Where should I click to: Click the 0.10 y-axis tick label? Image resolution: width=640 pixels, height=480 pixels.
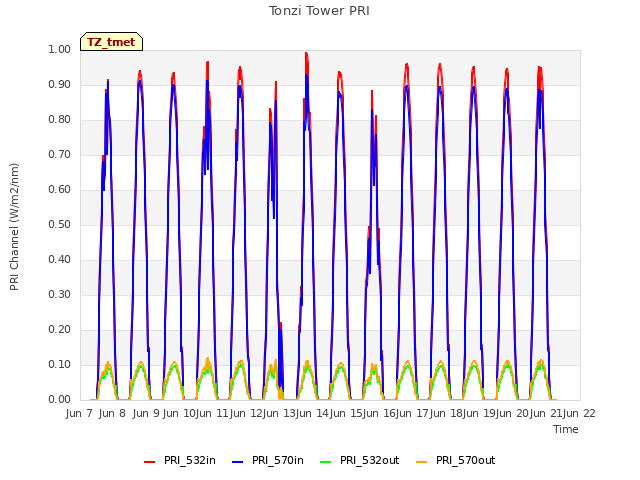[x=60, y=364]
